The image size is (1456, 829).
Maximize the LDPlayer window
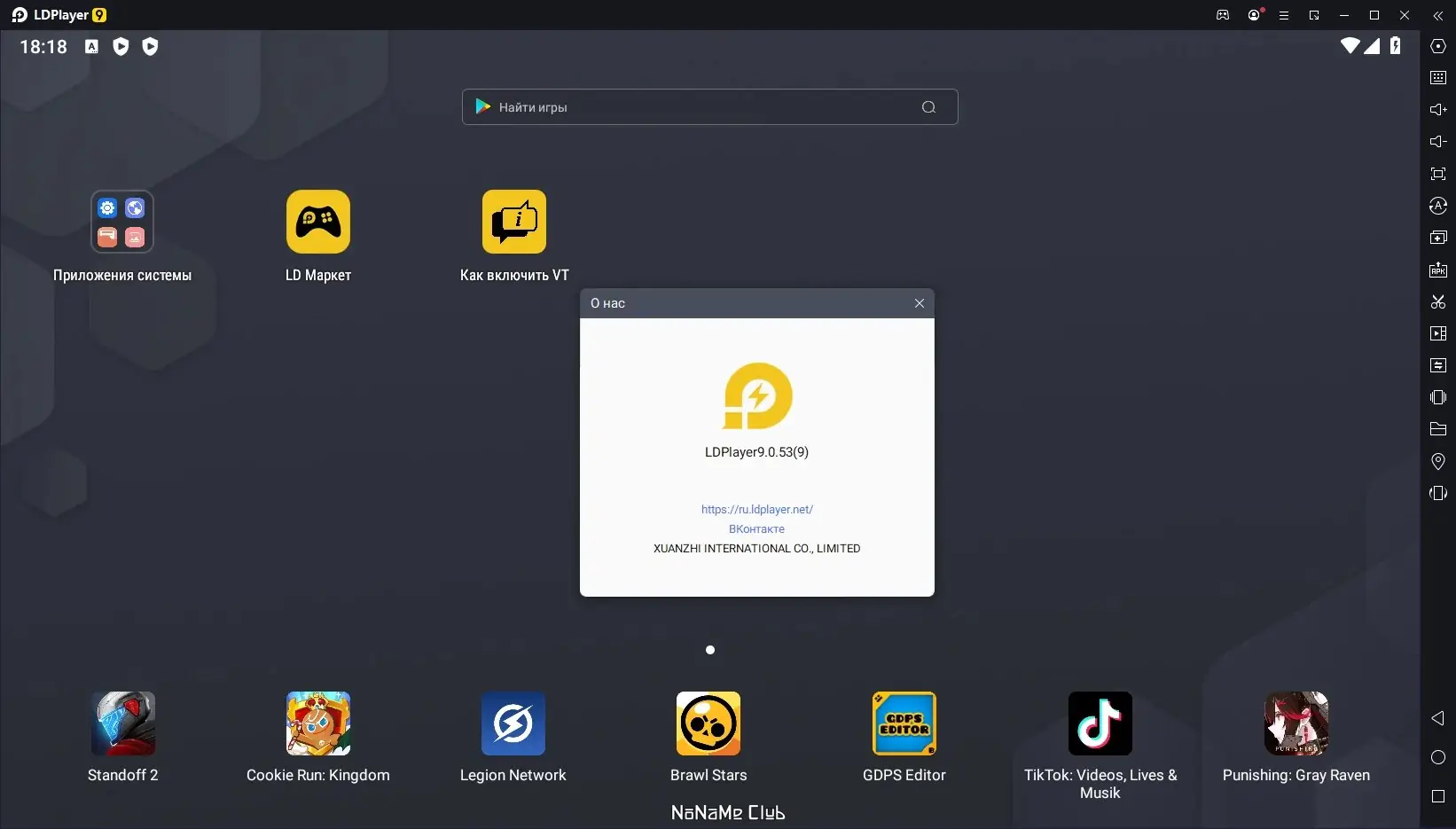pyautogui.click(x=1374, y=15)
